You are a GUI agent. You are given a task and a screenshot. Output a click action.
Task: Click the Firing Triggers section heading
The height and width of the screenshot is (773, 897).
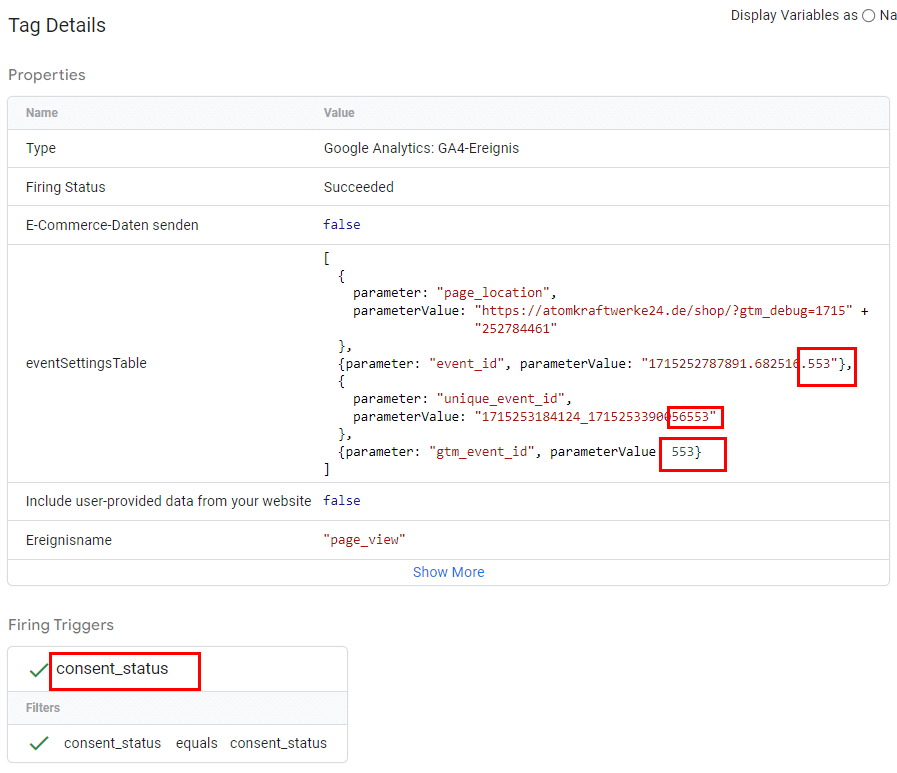coord(61,625)
